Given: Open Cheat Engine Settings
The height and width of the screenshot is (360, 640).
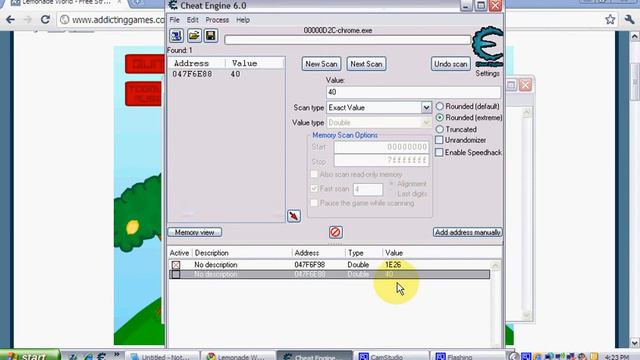Looking at the screenshot, I should point(487,73).
